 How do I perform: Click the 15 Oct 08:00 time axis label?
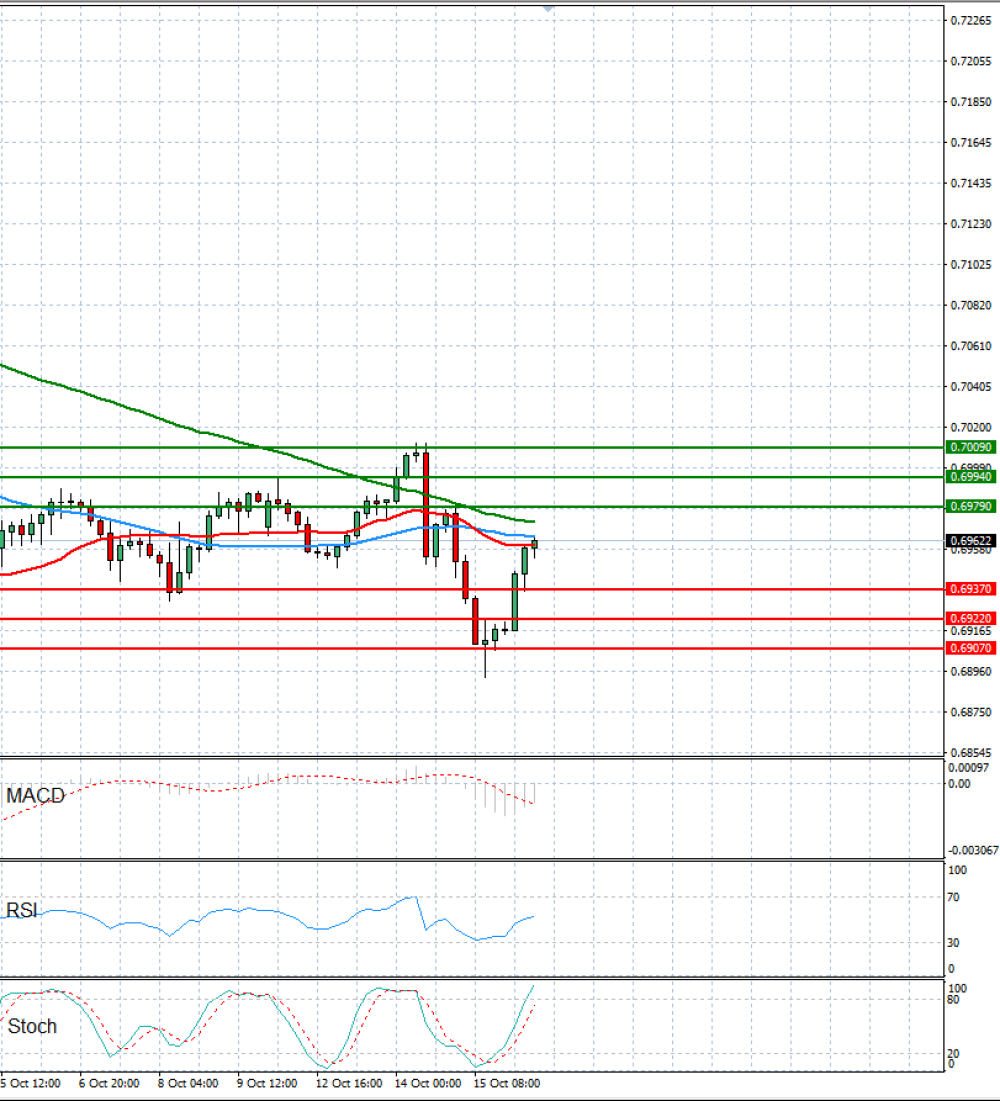507,1083
